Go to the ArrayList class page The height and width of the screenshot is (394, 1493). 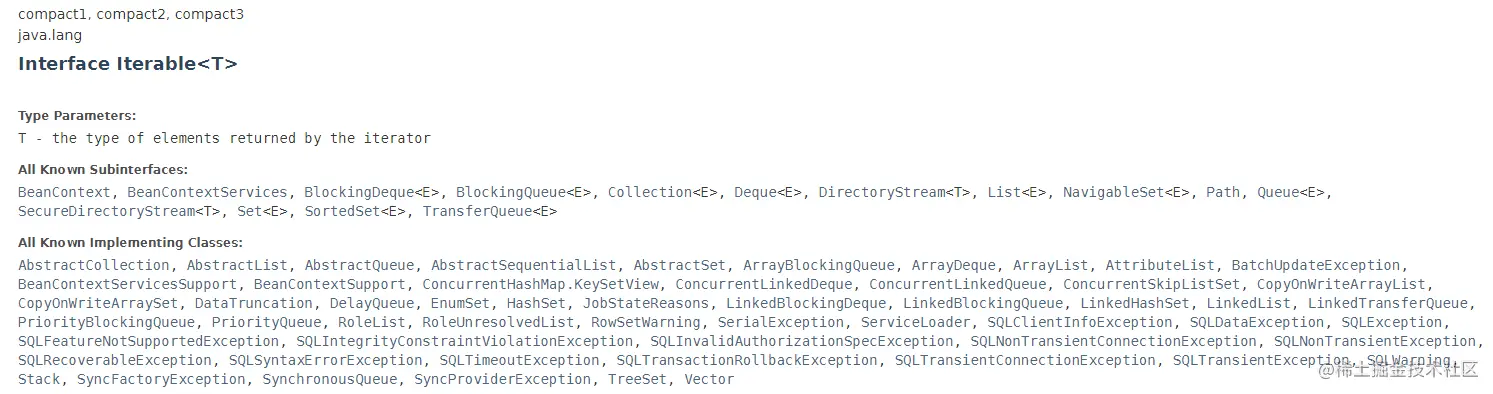pyautogui.click(x=1051, y=265)
